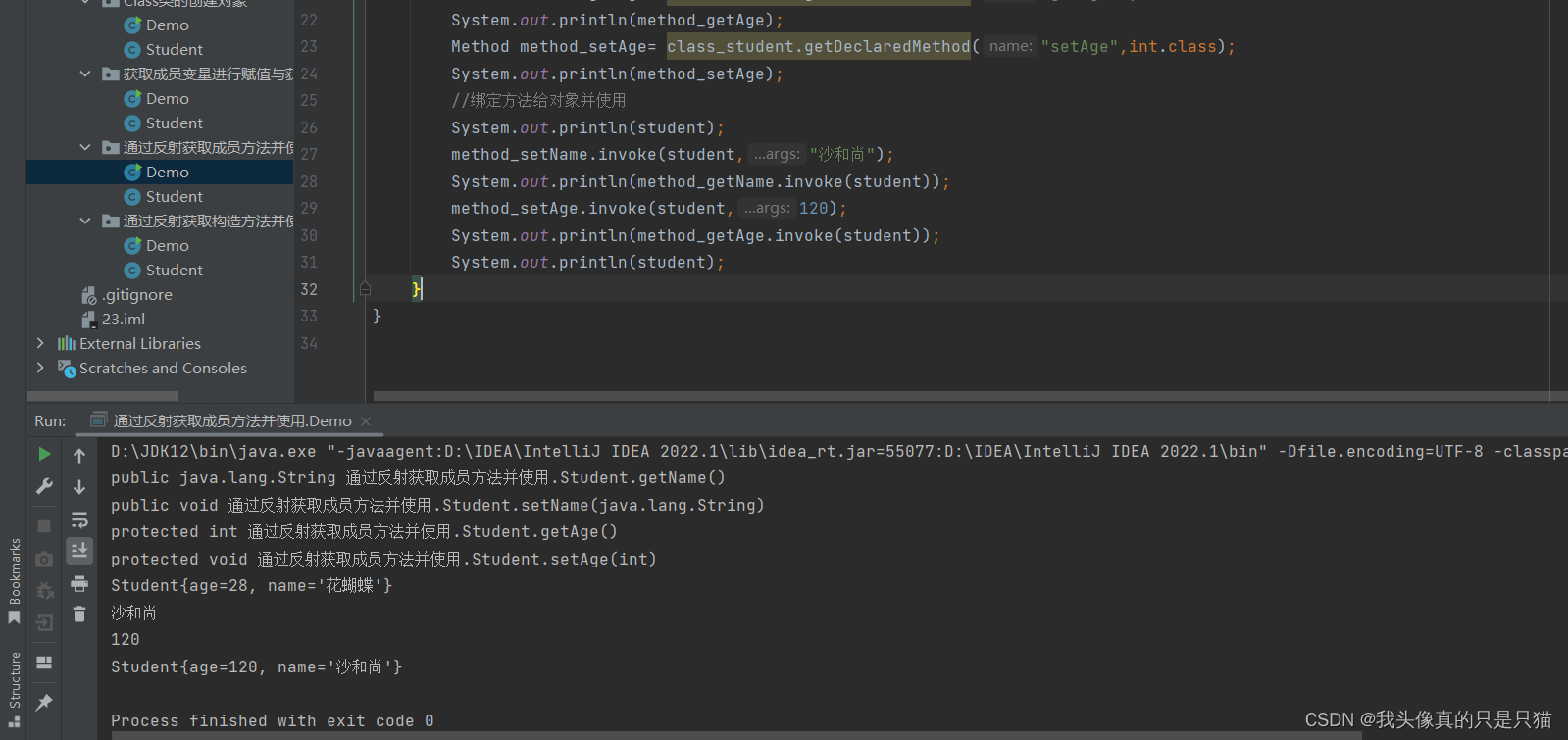Collapse the 通过反射获取构造方法 package
This screenshot has height=740, width=1568.
pyautogui.click(x=85, y=221)
